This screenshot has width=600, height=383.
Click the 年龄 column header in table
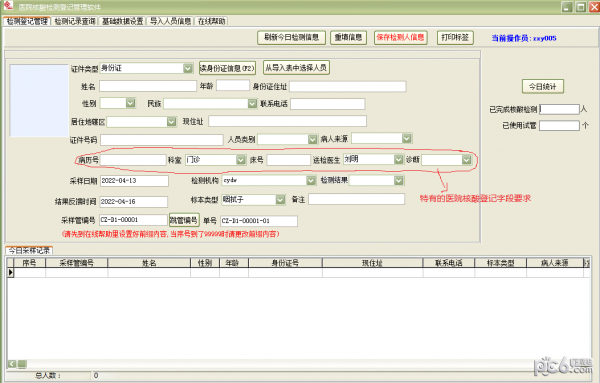click(x=234, y=263)
